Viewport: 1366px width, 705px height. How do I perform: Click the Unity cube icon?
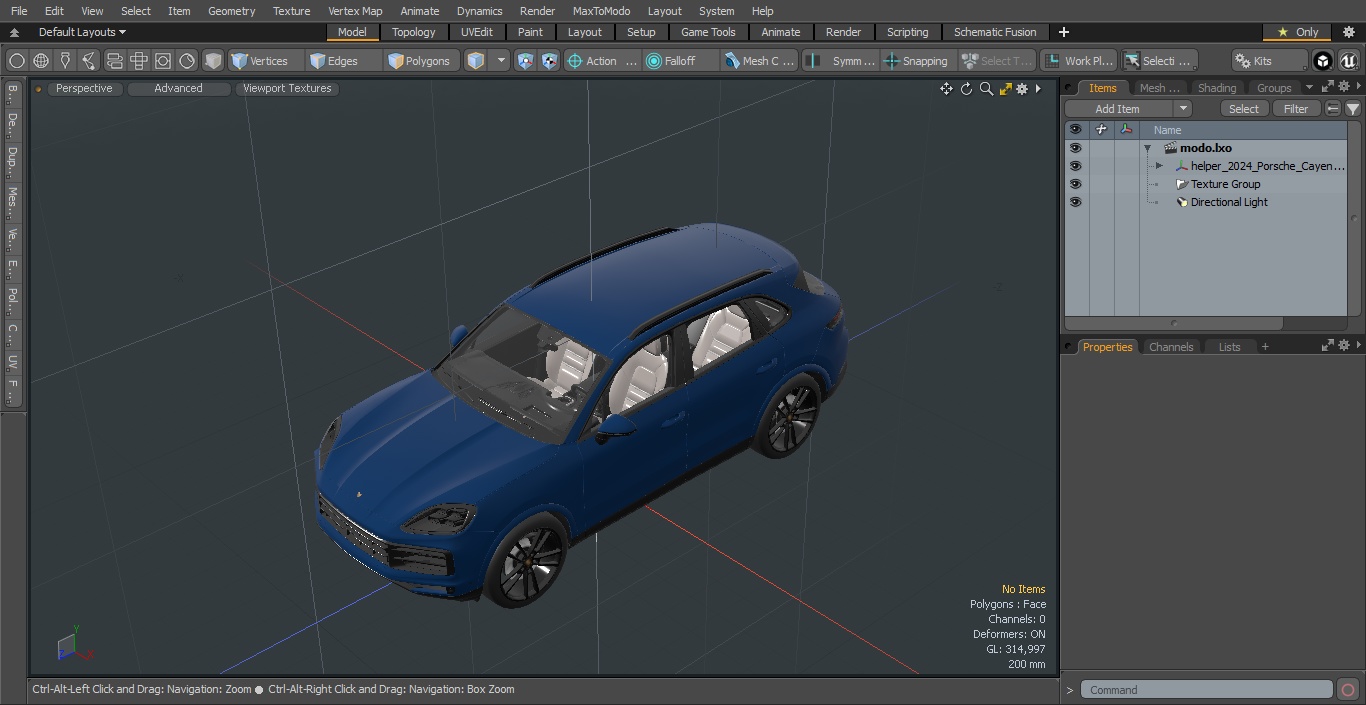[1323, 61]
